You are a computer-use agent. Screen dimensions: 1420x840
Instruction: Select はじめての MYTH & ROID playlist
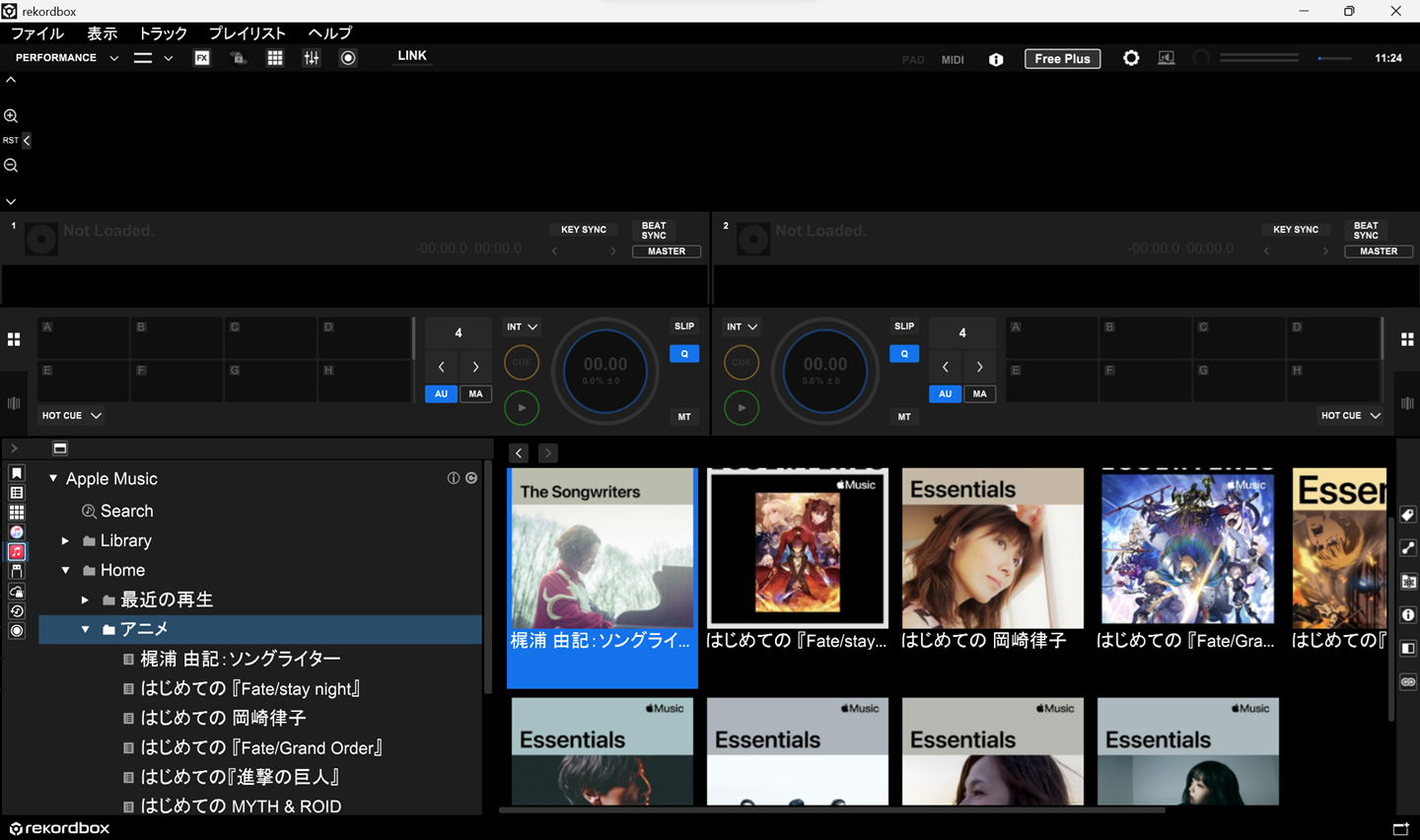(241, 806)
